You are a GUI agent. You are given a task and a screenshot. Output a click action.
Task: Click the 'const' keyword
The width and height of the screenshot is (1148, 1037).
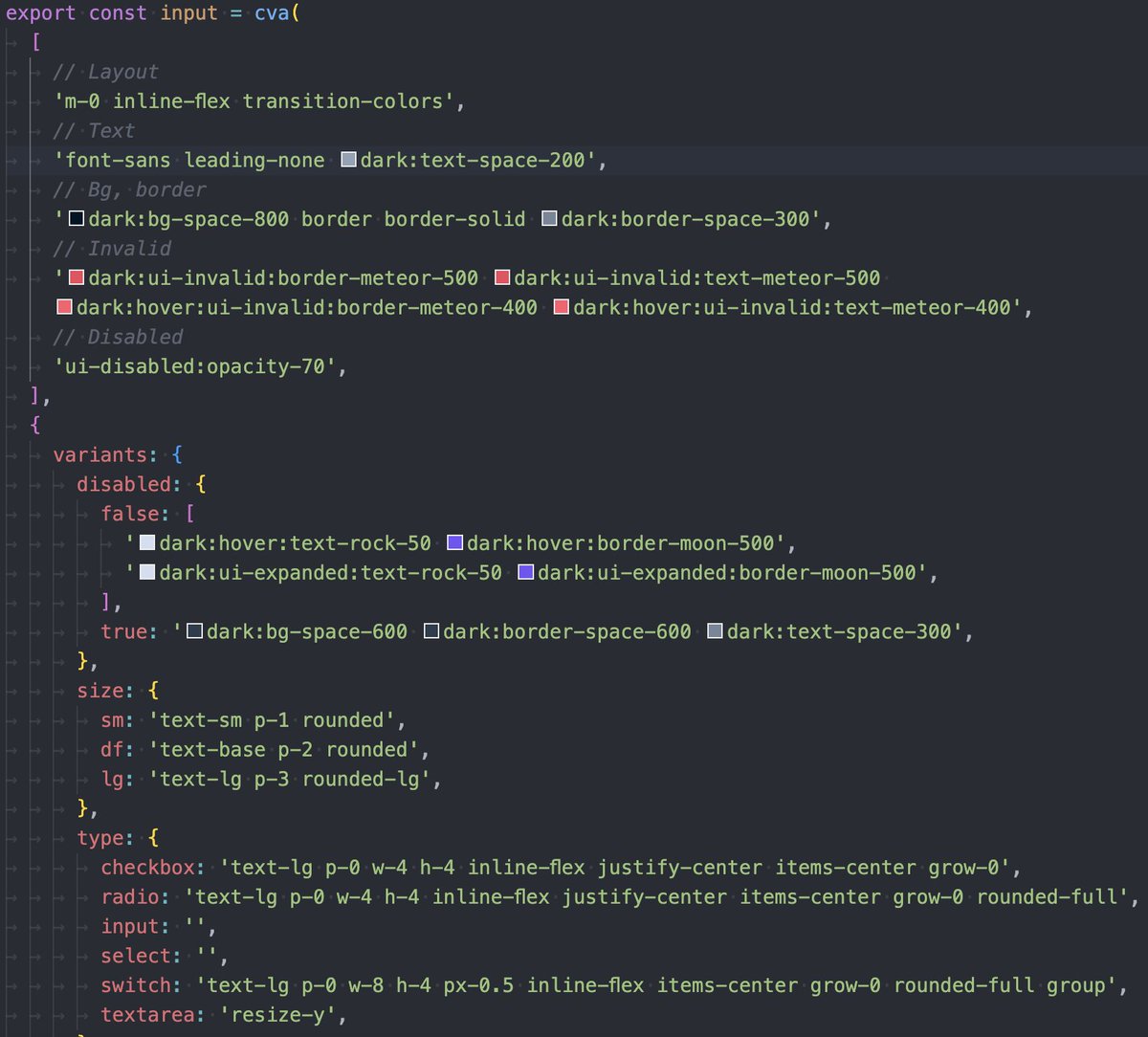click(x=118, y=13)
